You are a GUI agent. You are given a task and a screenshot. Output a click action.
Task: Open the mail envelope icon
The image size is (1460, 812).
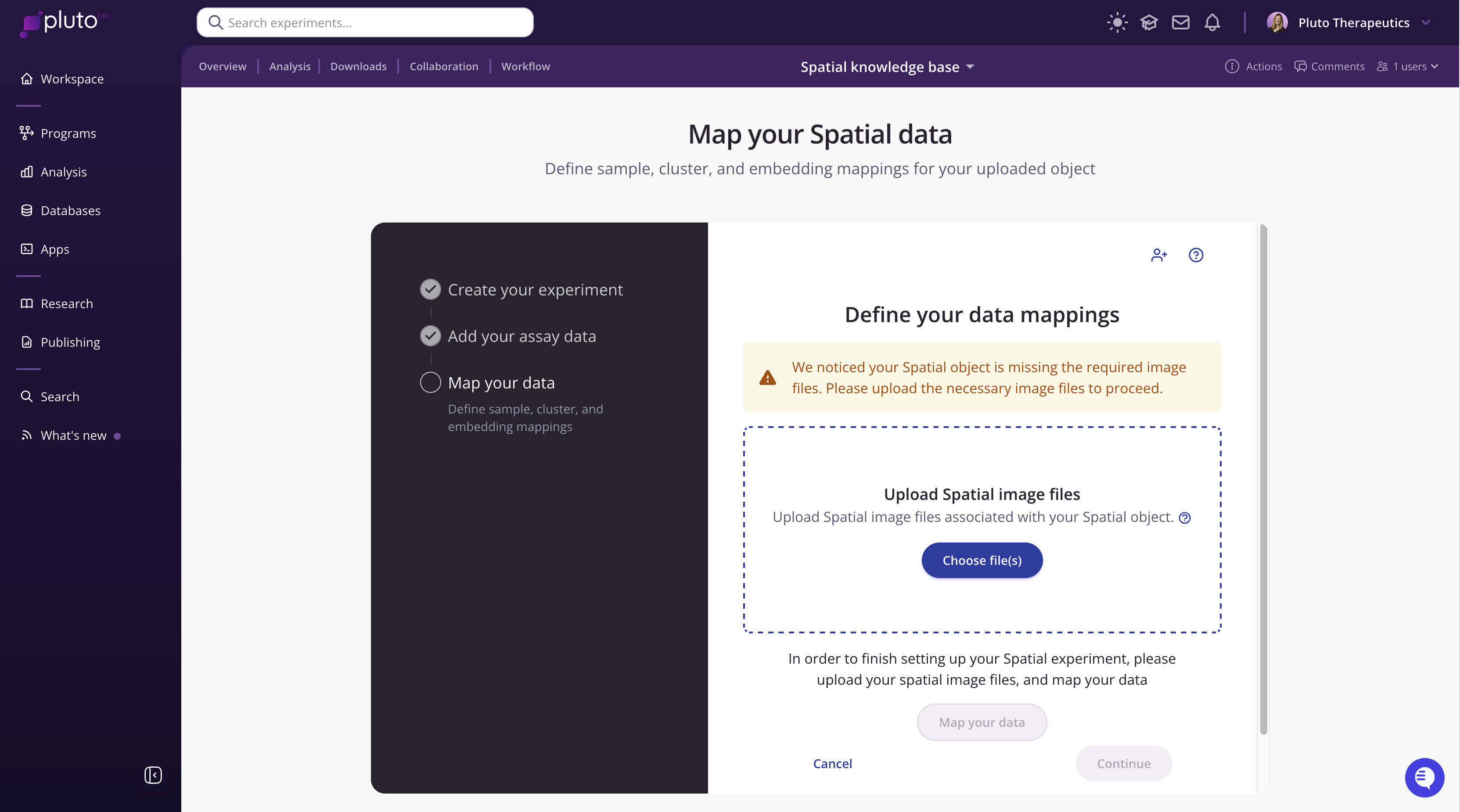pyautogui.click(x=1180, y=23)
